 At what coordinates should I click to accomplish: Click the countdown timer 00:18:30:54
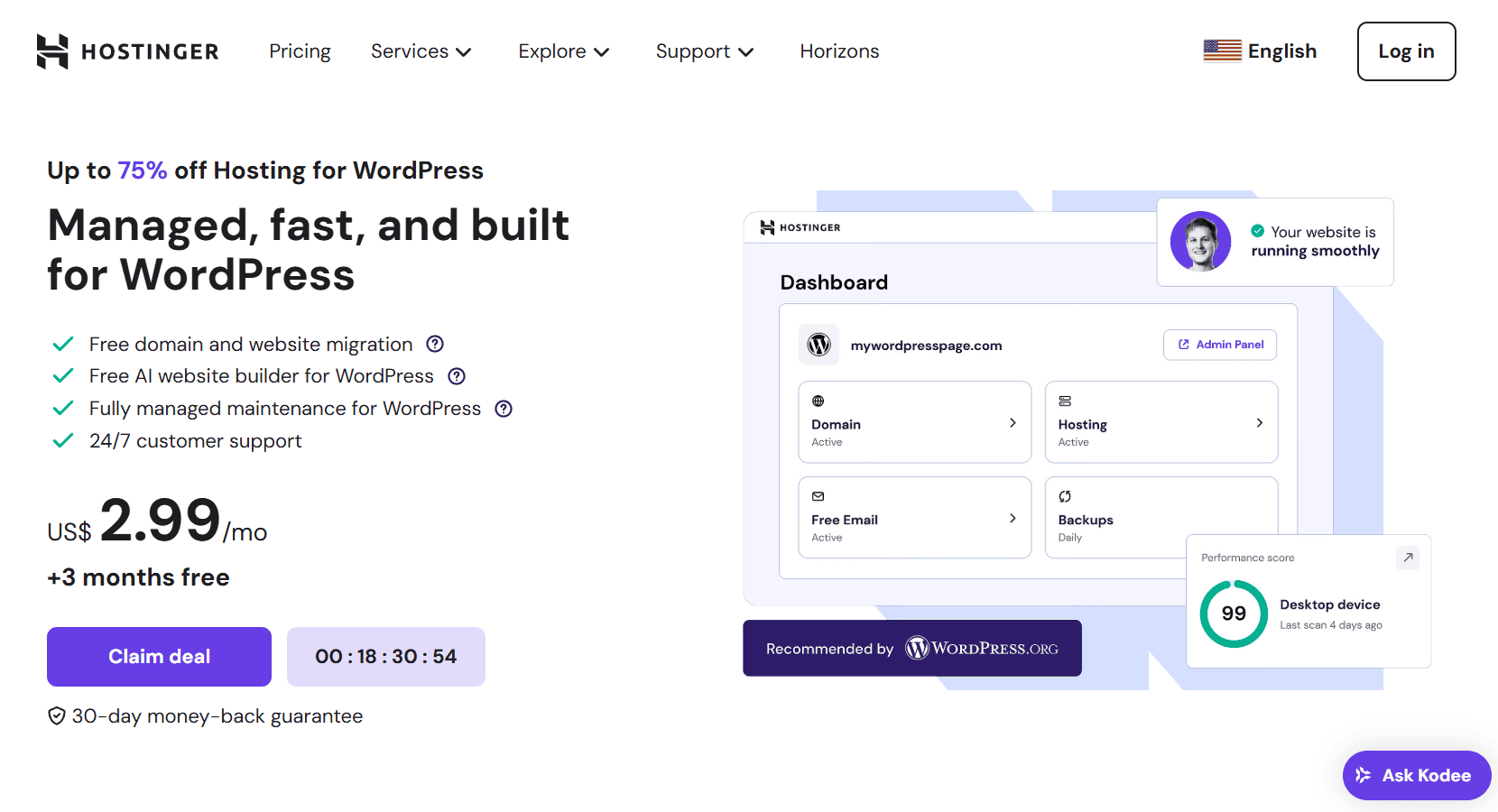[x=386, y=657]
